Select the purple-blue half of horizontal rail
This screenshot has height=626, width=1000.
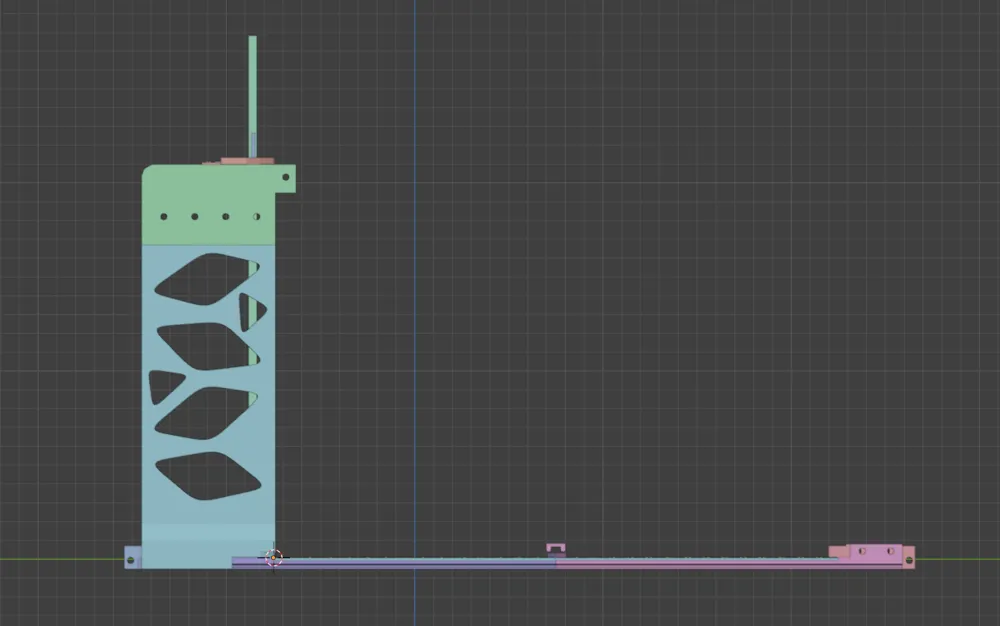[x=394, y=563]
